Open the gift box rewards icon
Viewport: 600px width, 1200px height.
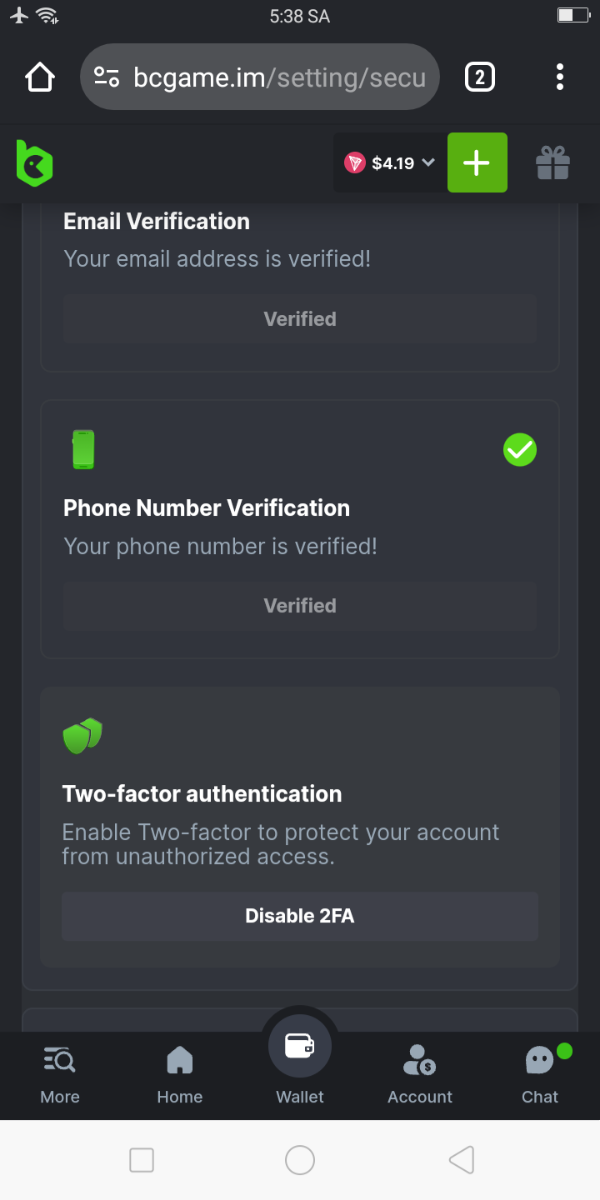552,162
